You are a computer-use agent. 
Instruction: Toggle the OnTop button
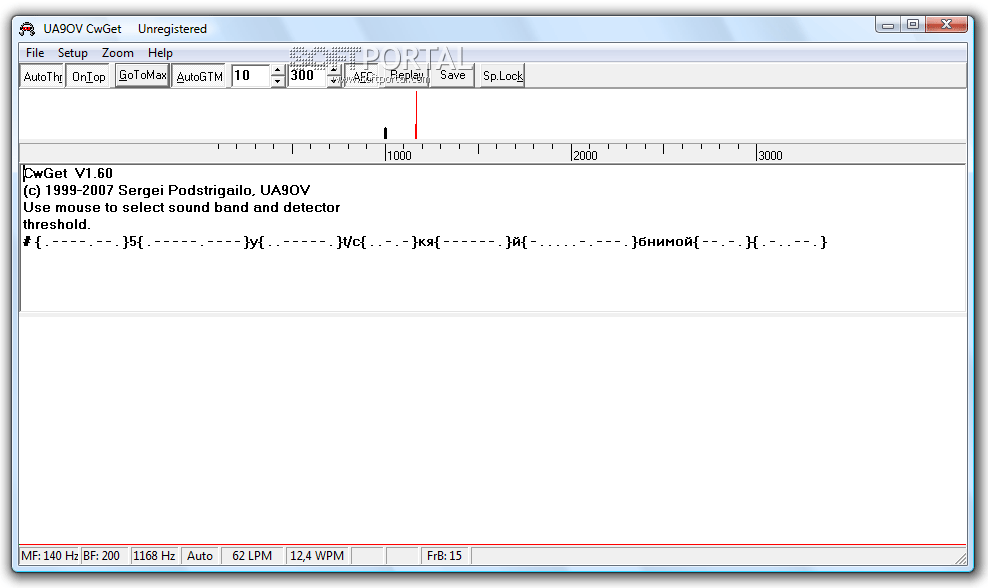pyautogui.click(x=88, y=76)
